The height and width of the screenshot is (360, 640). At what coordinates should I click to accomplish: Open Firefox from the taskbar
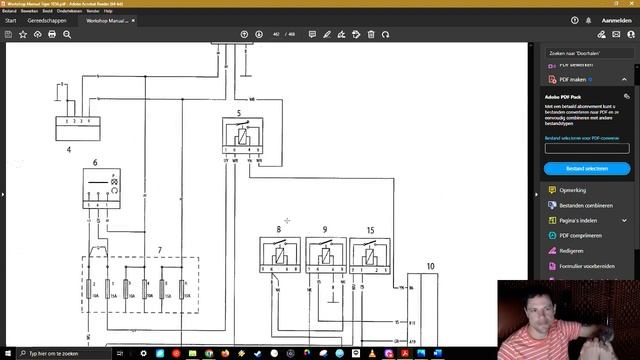pos(225,353)
